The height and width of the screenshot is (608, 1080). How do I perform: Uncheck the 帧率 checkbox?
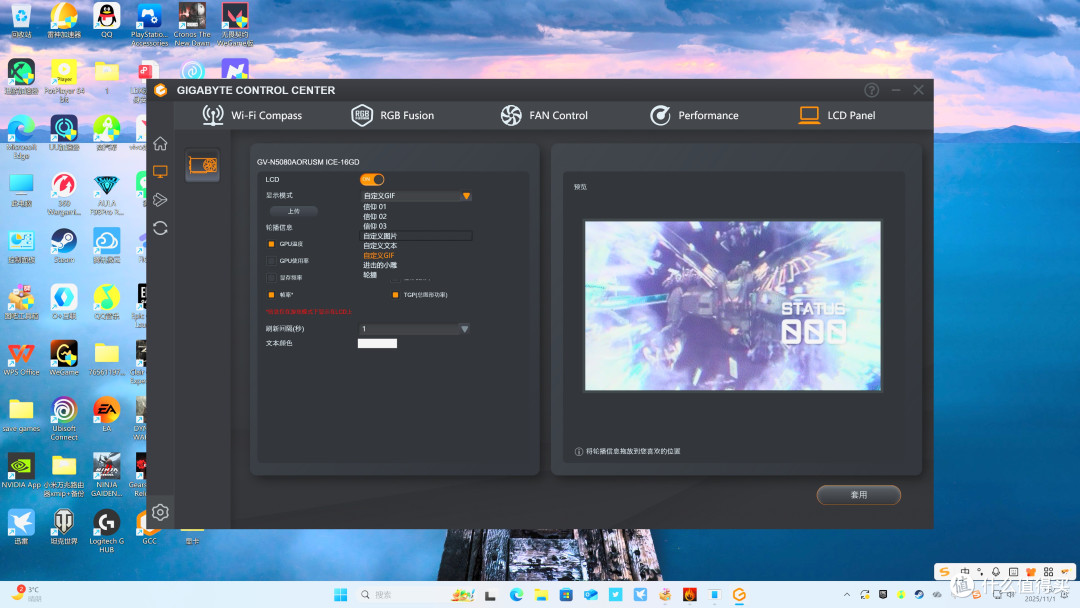click(271, 295)
